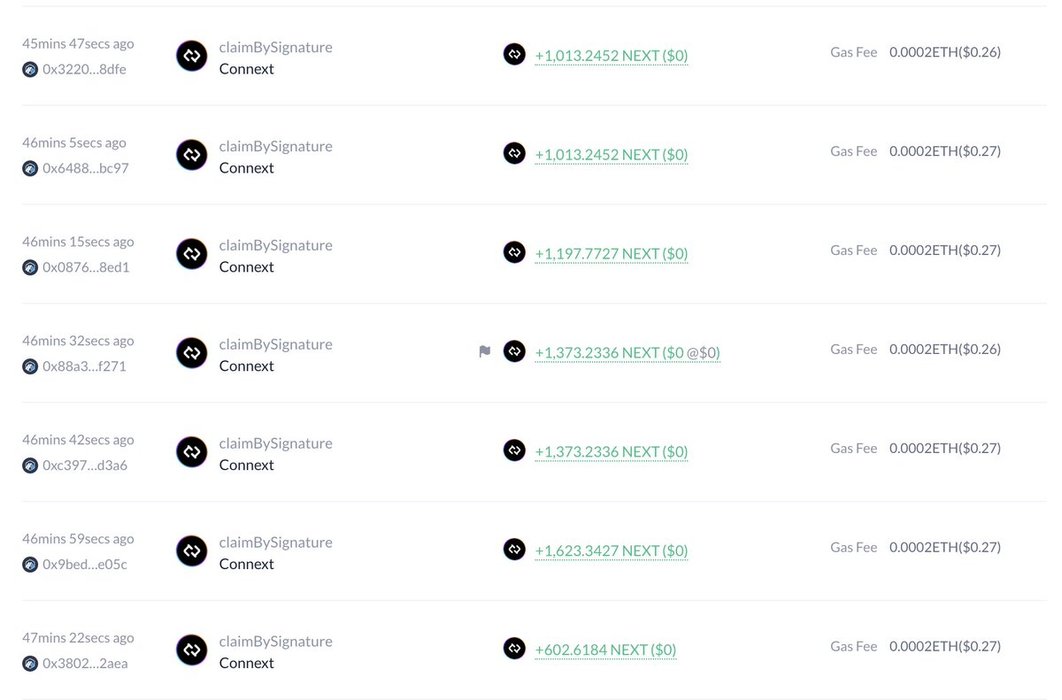
Task: Click the NEXT token icon beside +1,623.3427 NEXT
Action: (514, 549)
